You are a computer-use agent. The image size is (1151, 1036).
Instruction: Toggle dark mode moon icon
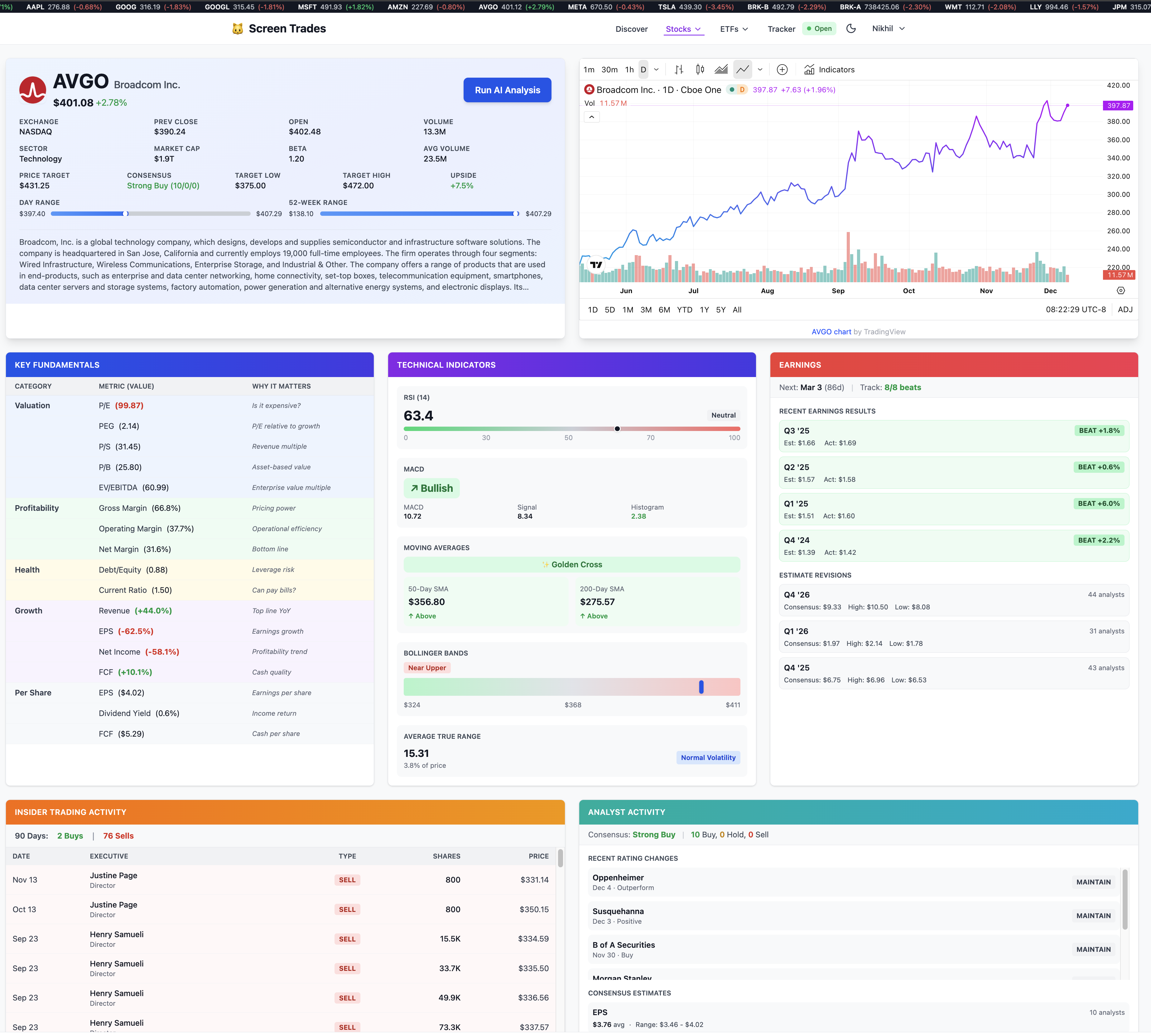pyautogui.click(x=851, y=28)
